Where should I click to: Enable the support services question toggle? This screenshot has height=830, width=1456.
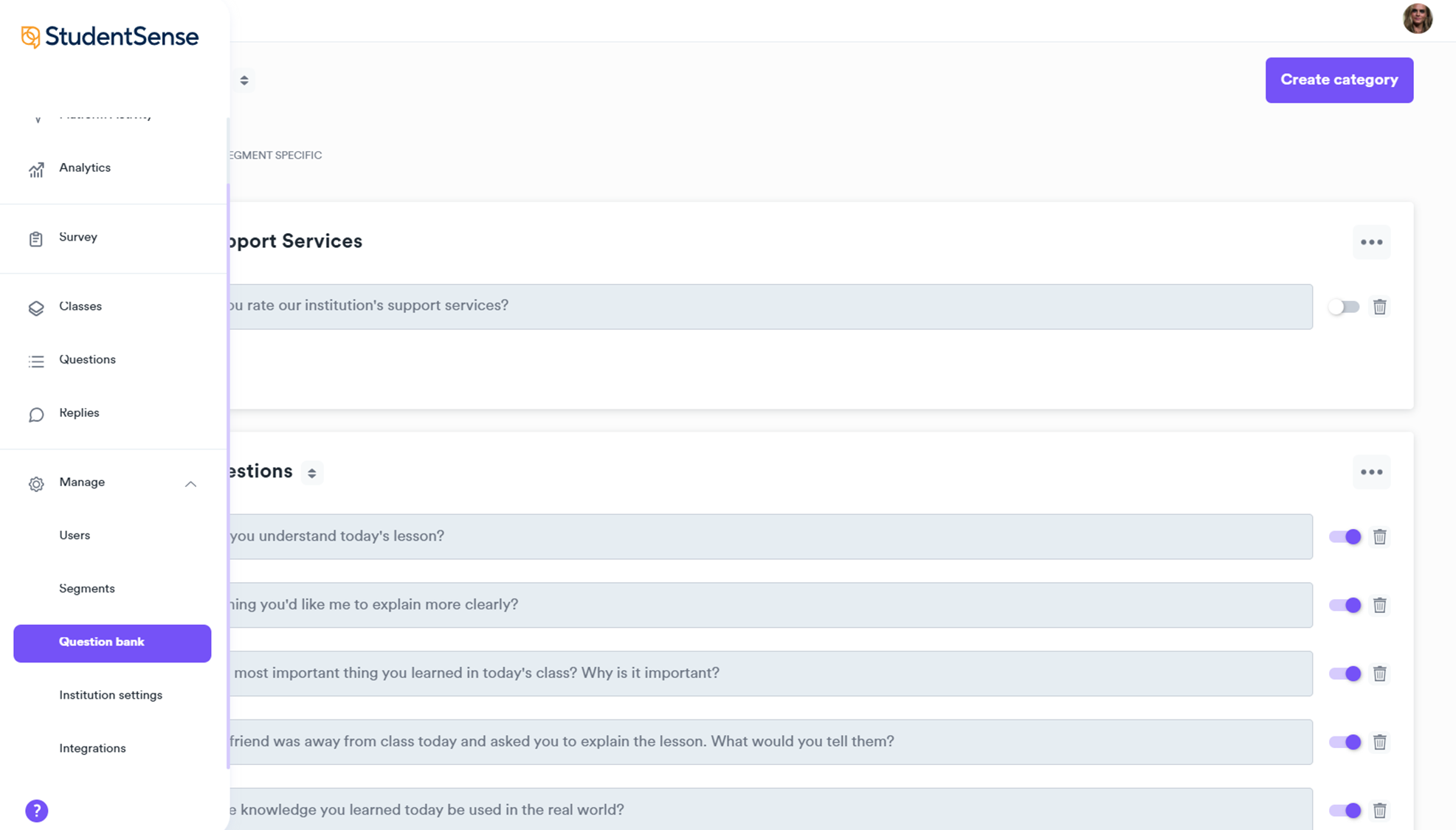[1344, 307]
